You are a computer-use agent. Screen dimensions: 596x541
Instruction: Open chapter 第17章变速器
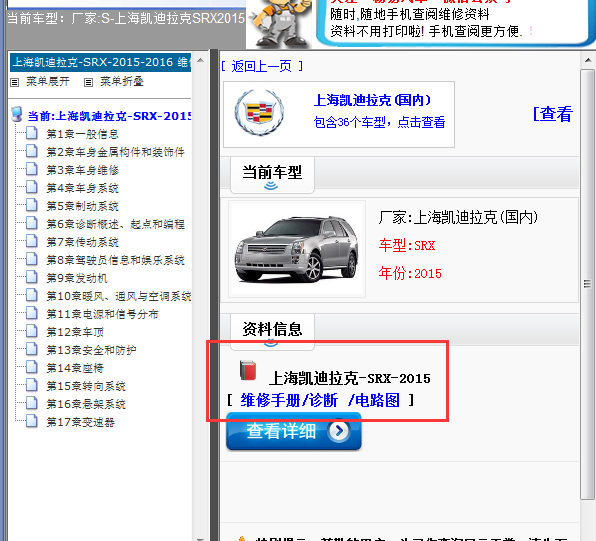[80, 422]
